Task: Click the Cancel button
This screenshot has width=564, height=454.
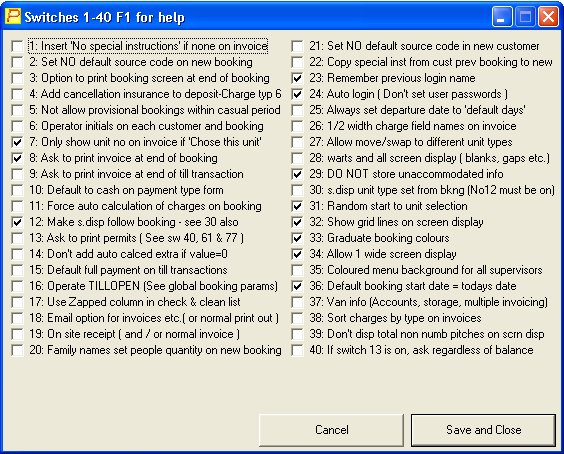Action: [331, 430]
